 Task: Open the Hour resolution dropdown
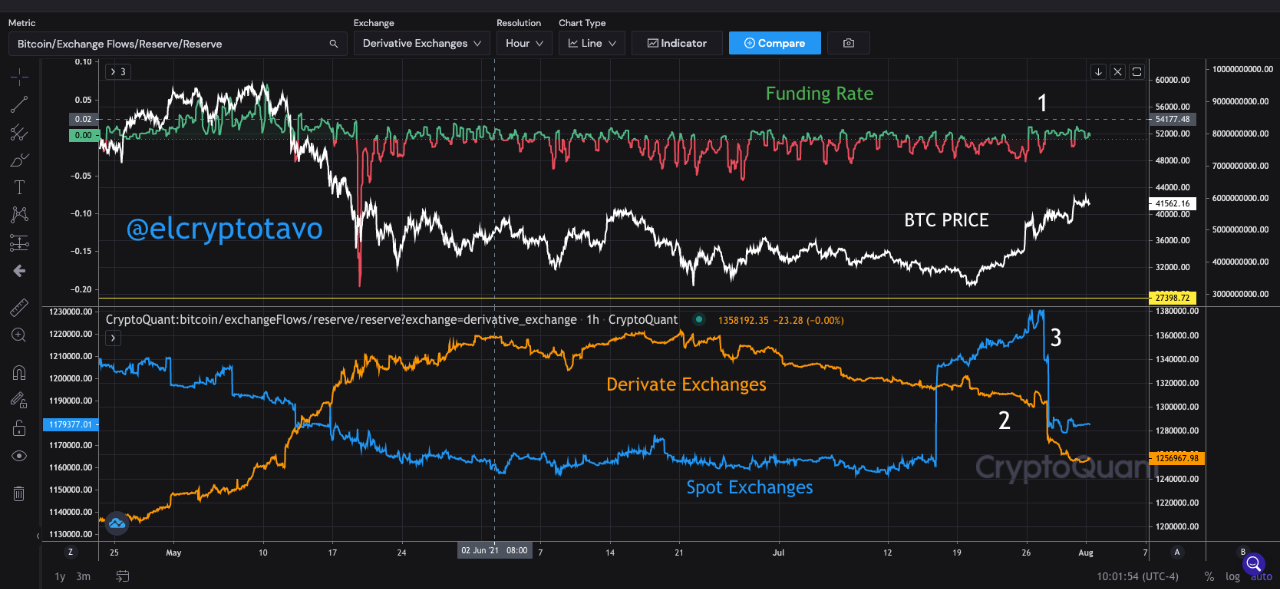coord(523,43)
